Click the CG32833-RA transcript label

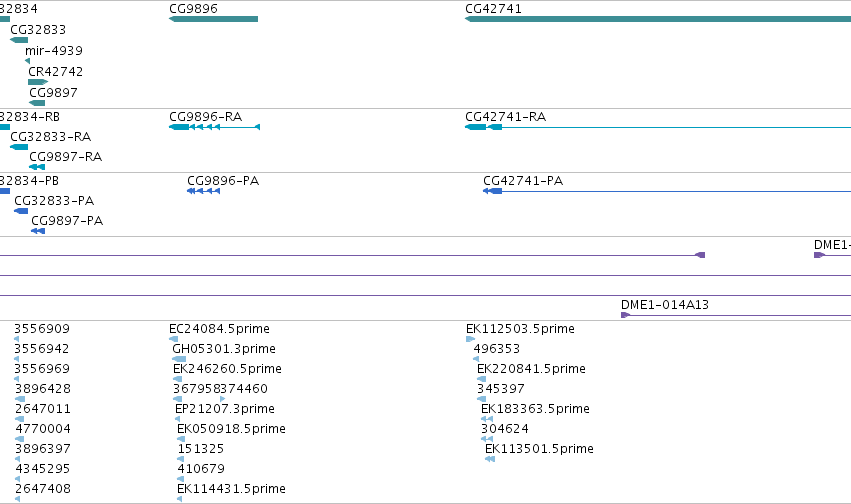tap(50, 137)
